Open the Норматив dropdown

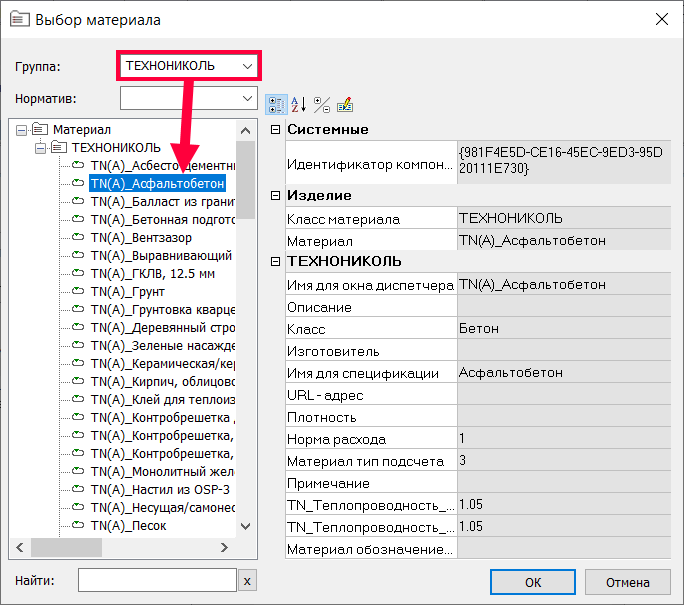tap(247, 98)
